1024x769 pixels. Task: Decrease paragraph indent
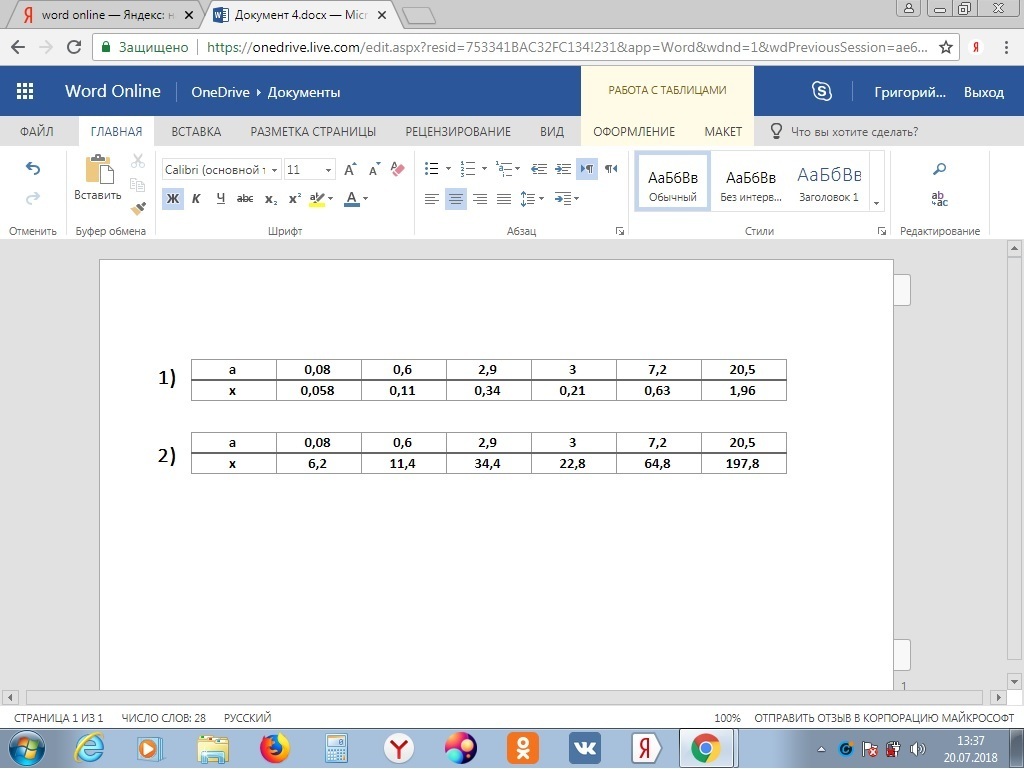coord(539,169)
